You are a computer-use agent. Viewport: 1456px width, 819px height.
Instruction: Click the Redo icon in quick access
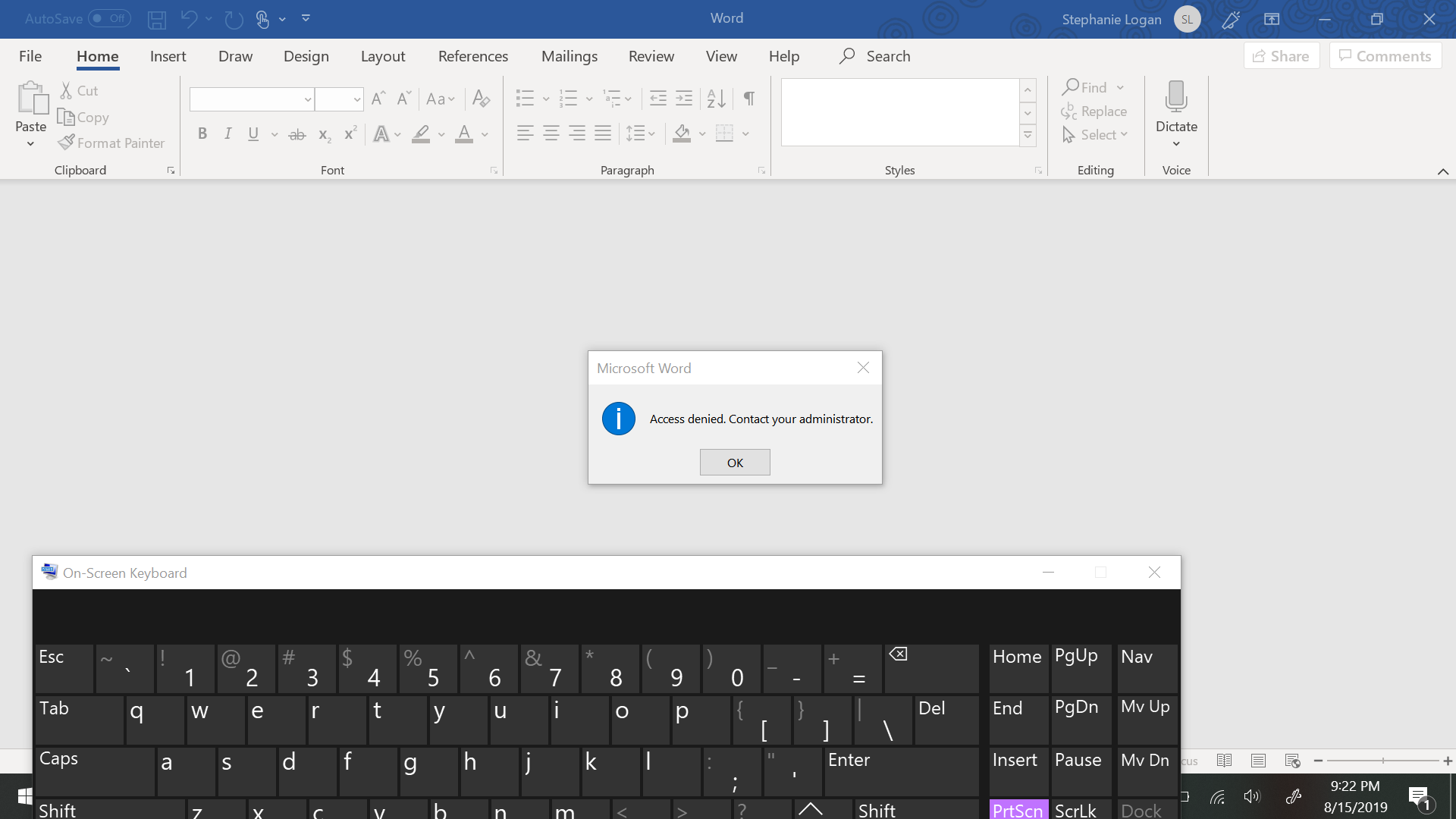coord(234,19)
